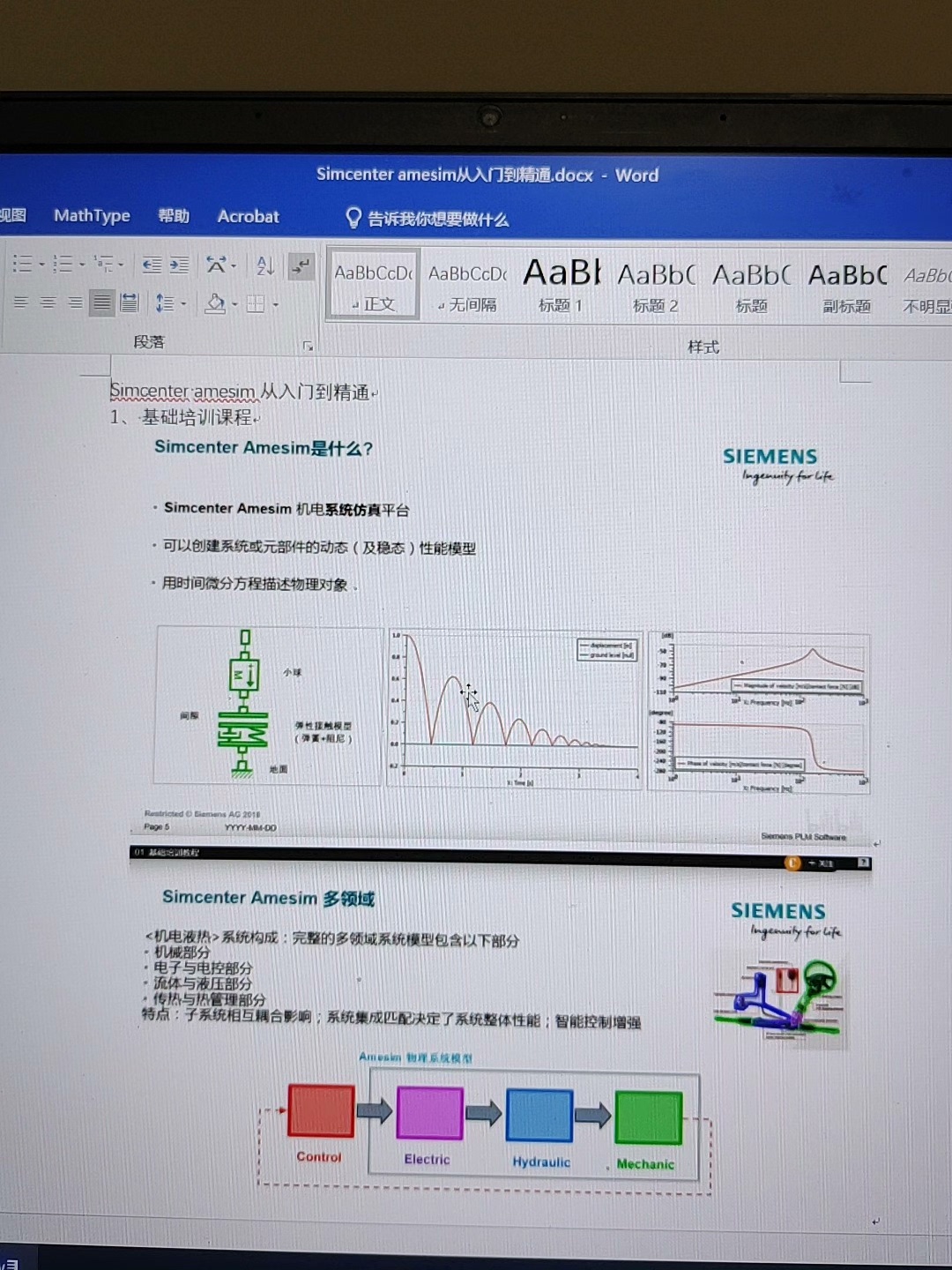Open the 段落 paragraph dialog launcher

pyautogui.click(x=308, y=346)
